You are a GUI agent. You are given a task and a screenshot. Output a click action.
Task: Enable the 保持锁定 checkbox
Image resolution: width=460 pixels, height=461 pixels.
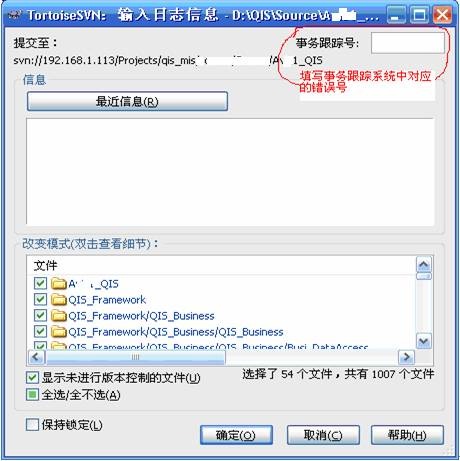pos(32,425)
